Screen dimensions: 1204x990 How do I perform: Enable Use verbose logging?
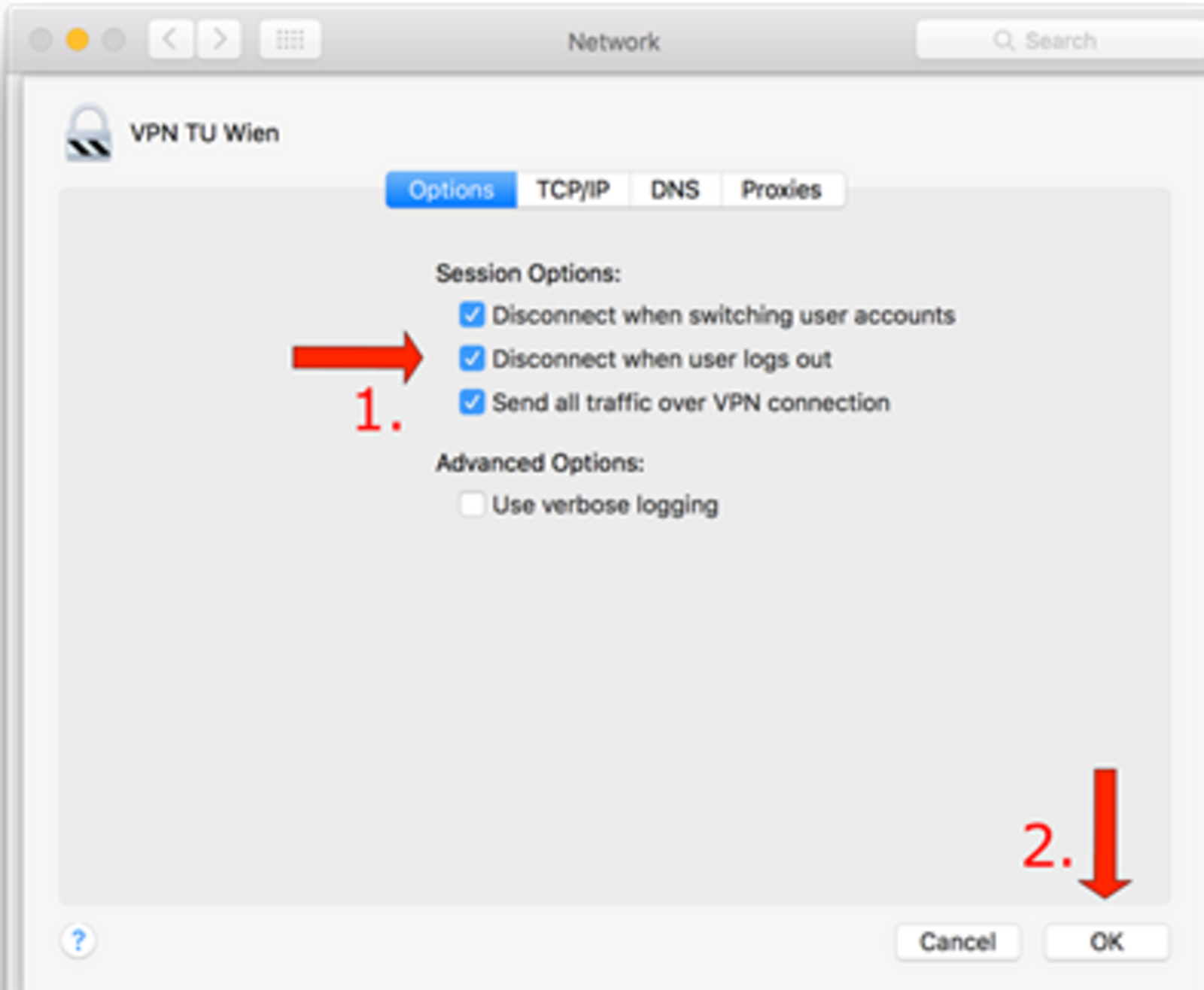click(x=472, y=504)
